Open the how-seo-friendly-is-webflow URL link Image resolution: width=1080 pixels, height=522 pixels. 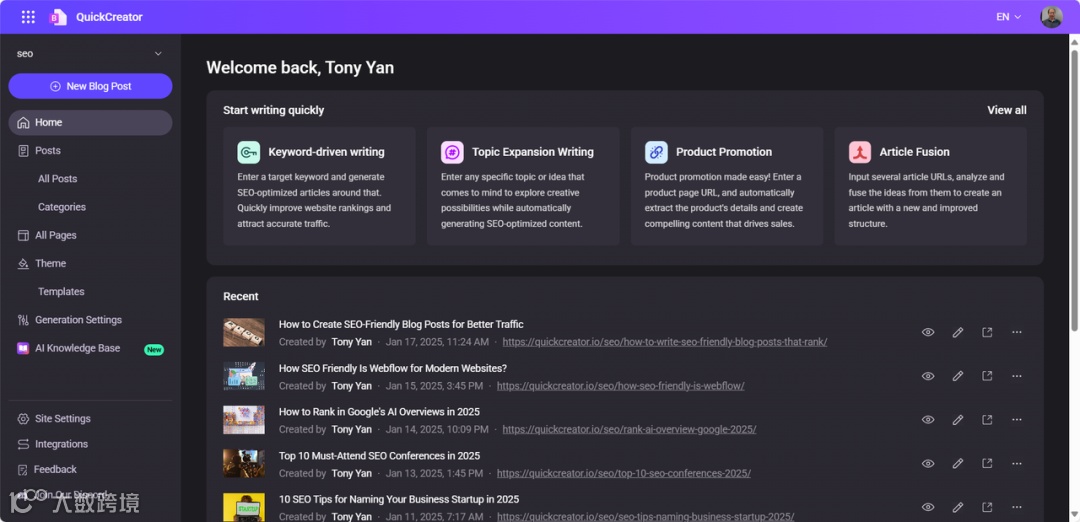pos(621,386)
